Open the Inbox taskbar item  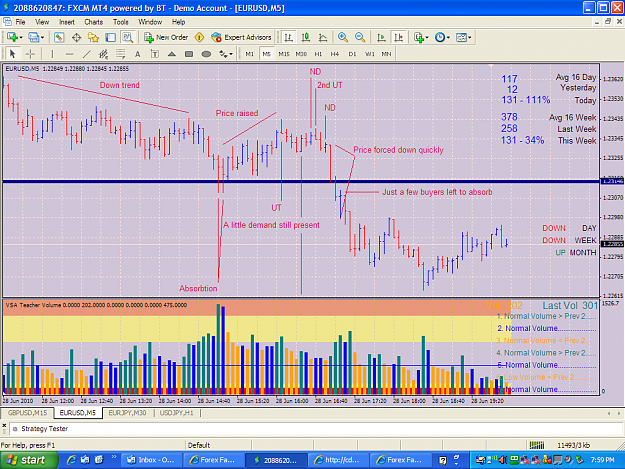[151, 460]
